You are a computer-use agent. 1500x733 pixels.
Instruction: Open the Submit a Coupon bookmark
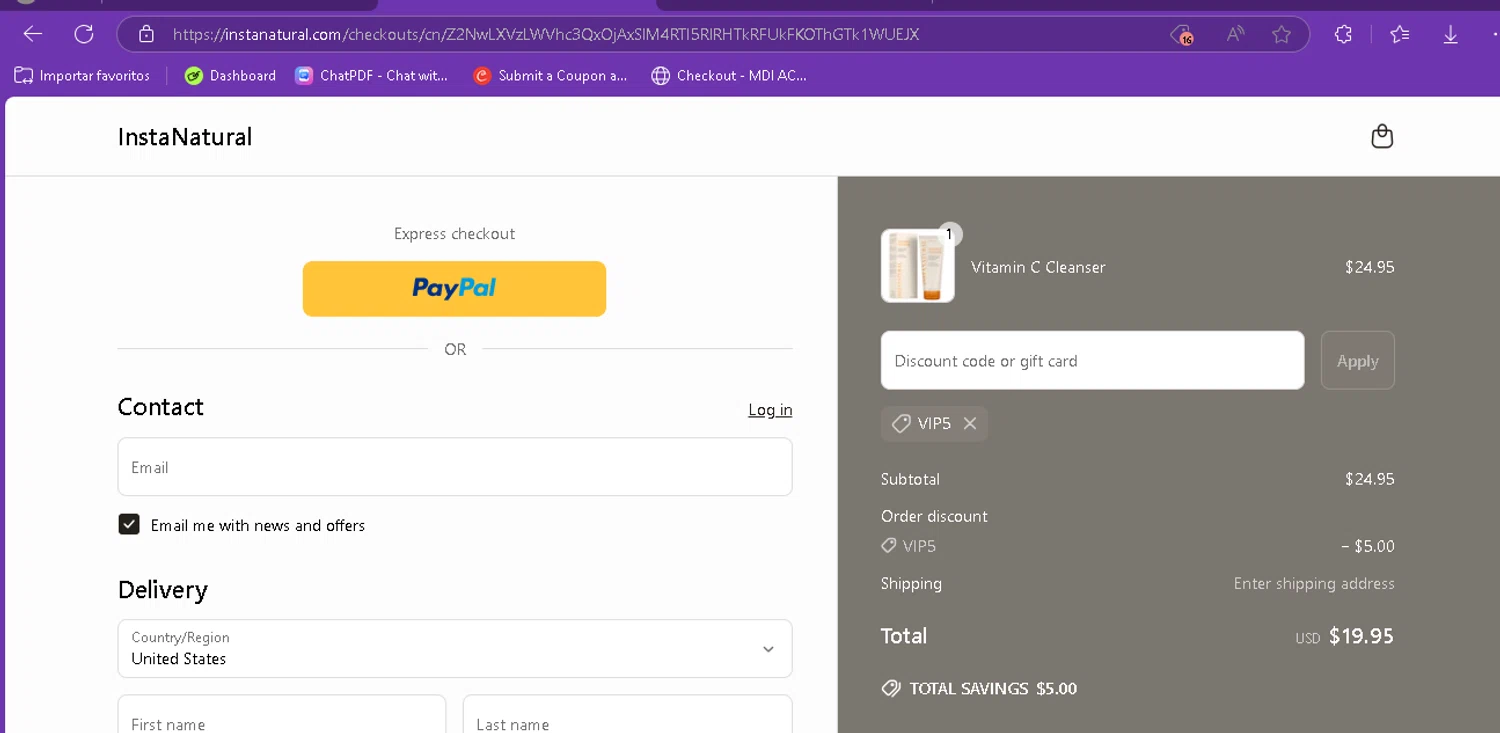coord(550,75)
